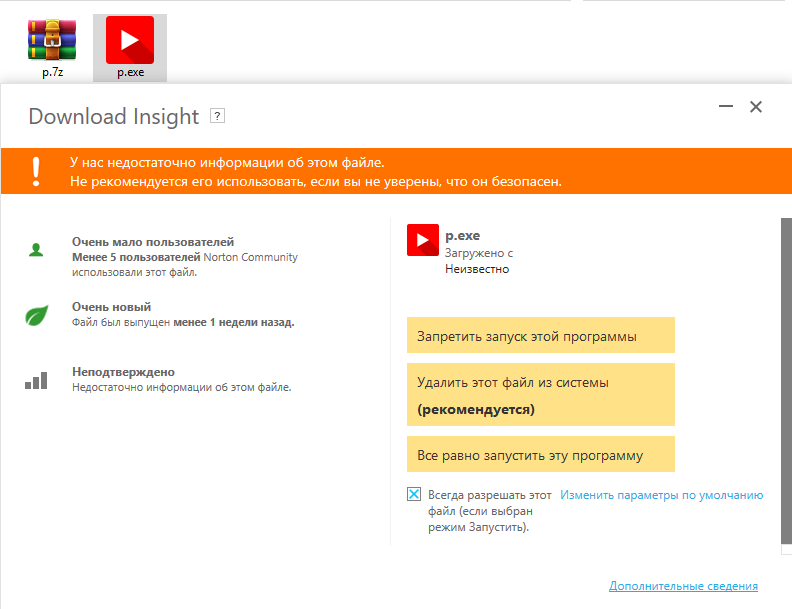Open the Download Insight help question-mark icon
The height and width of the screenshot is (609, 792).
217,116
